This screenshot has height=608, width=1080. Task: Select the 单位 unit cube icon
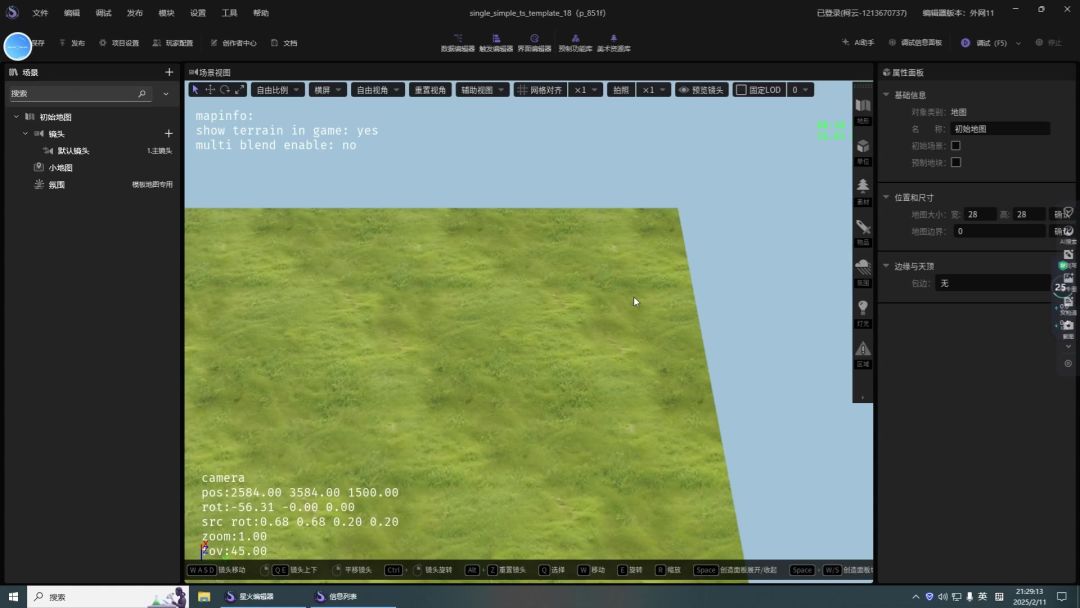(x=862, y=148)
